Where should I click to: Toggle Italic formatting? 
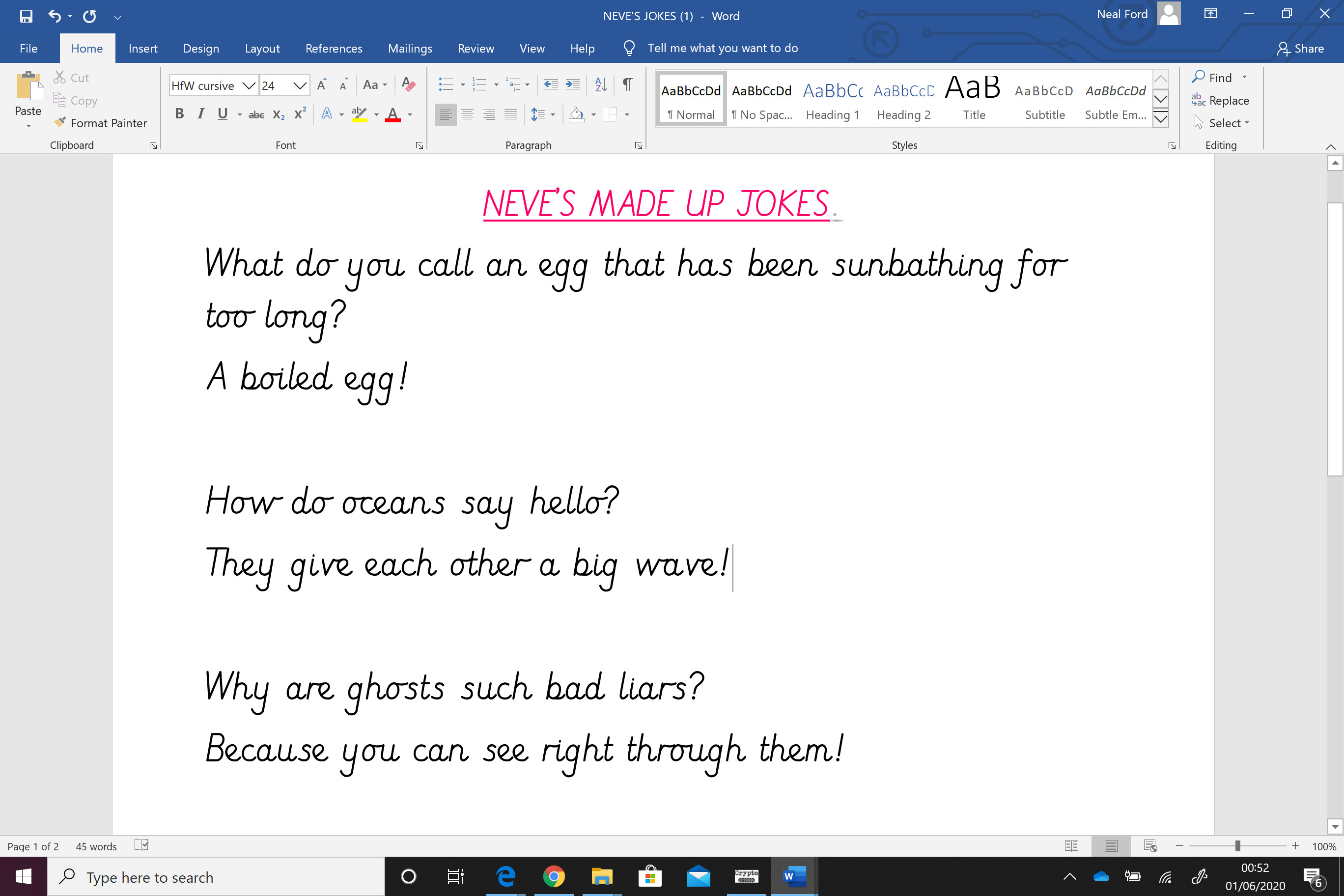200,113
